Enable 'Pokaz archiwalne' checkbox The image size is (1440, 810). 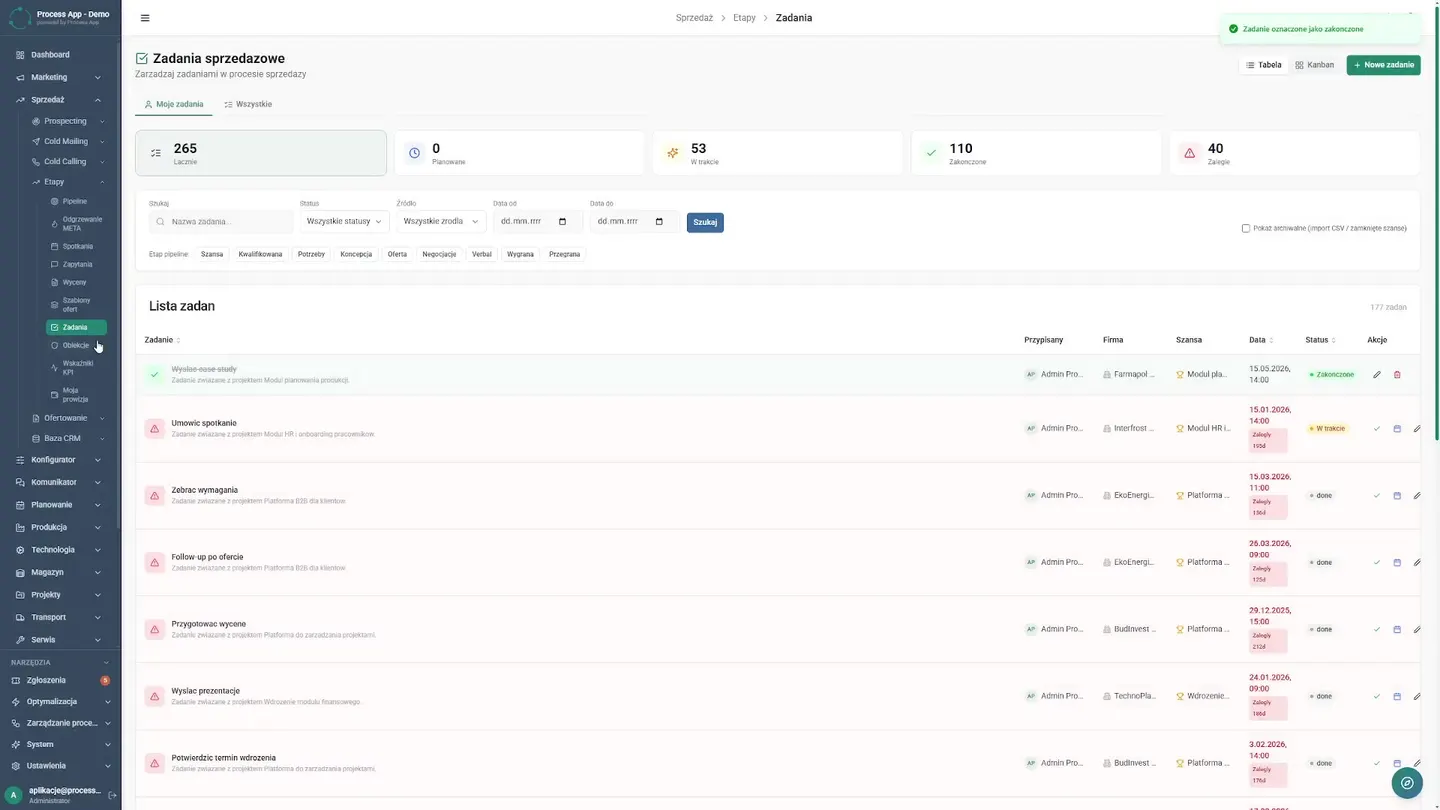click(1246, 228)
